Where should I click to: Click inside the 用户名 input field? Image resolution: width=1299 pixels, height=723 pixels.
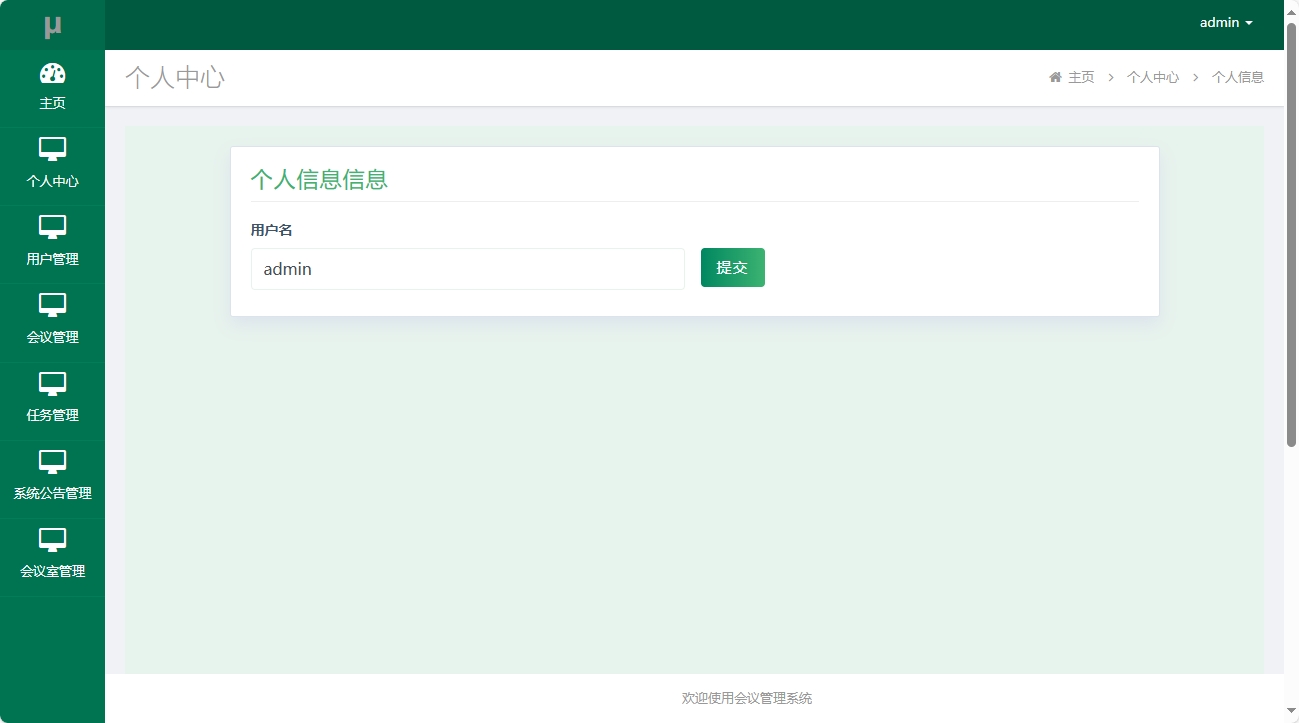(x=466, y=268)
